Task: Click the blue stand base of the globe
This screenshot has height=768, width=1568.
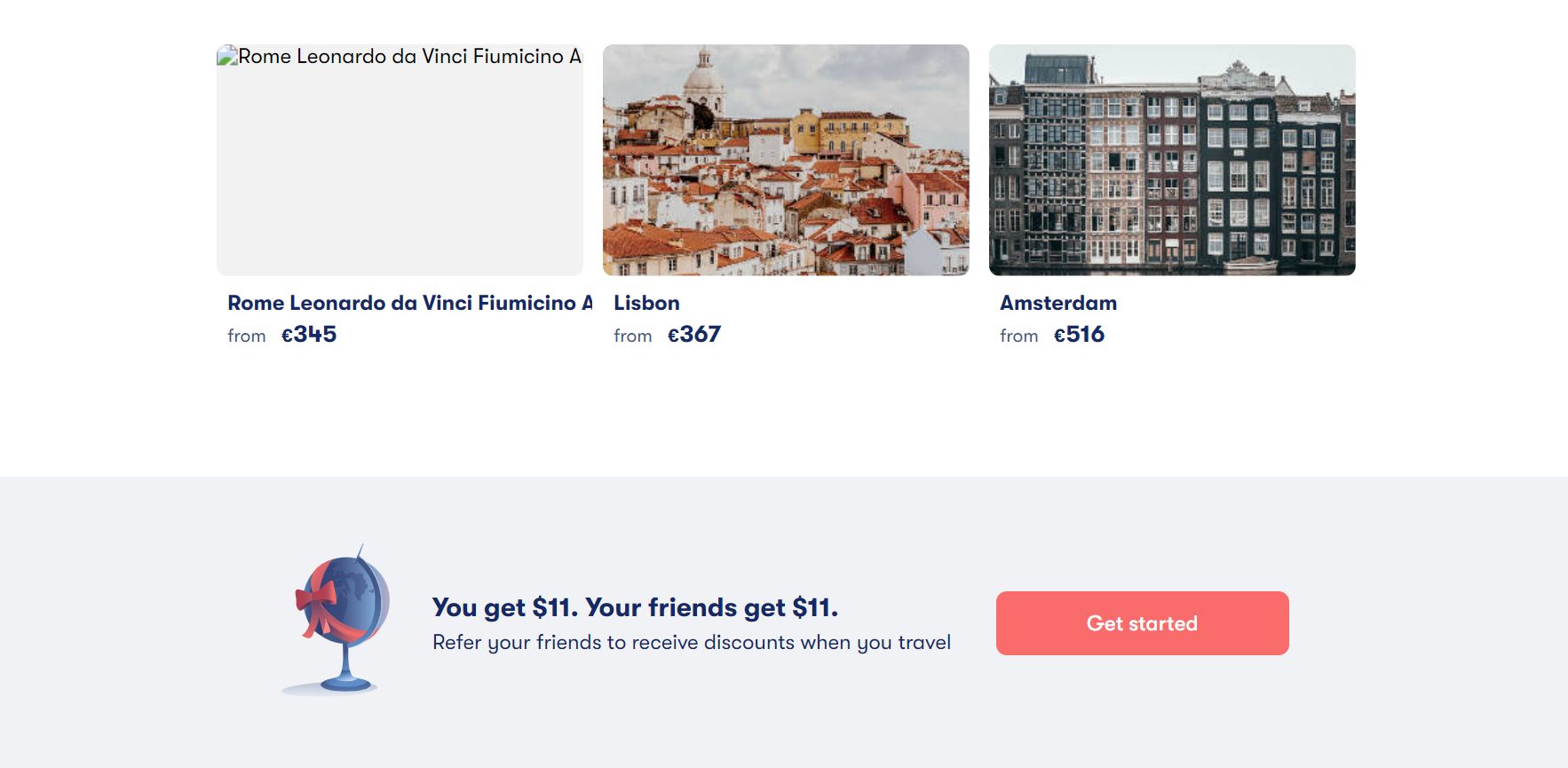Action: pyautogui.click(x=345, y=683)
